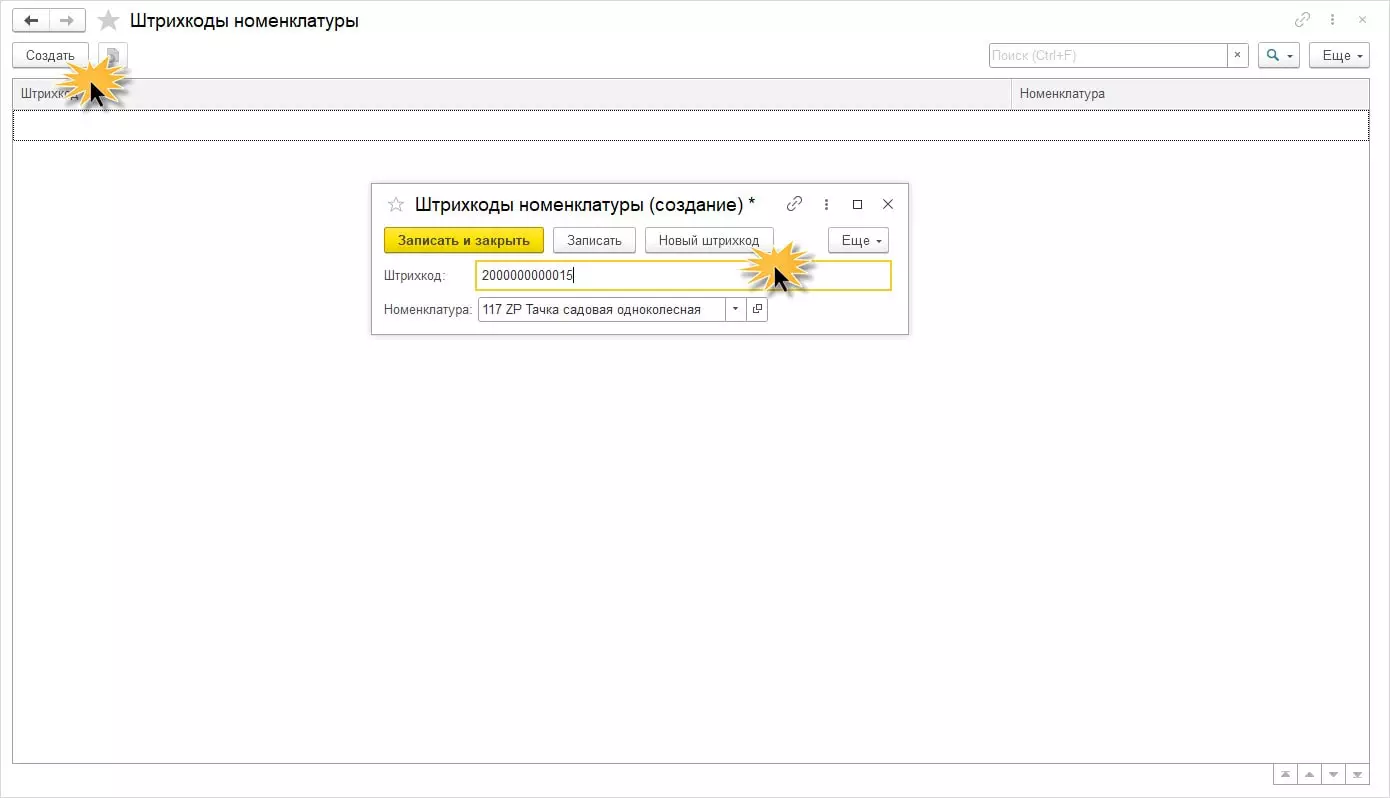
Task: Click Записать и закрыть button
Action: (x=464, y=240)
